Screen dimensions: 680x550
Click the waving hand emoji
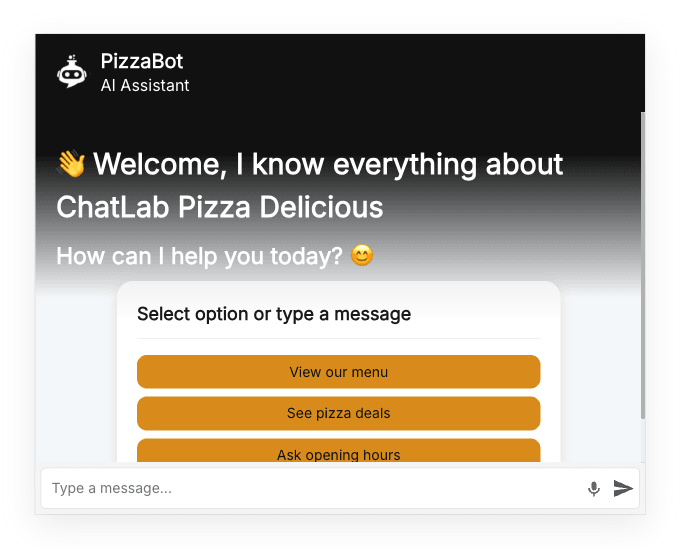[71, 163]
